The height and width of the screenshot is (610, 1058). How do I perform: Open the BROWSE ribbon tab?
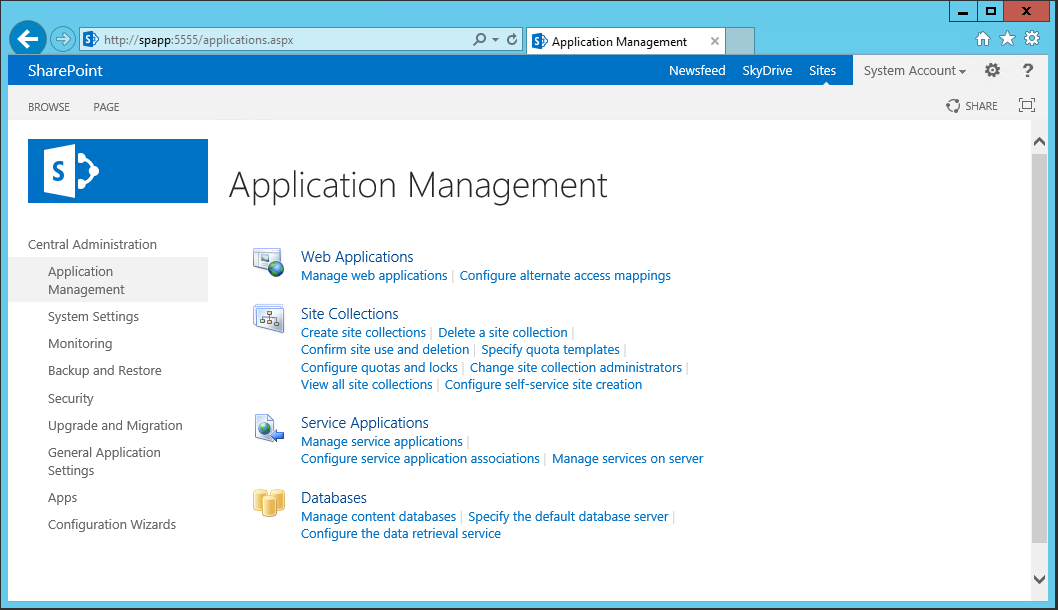[49, 107]
